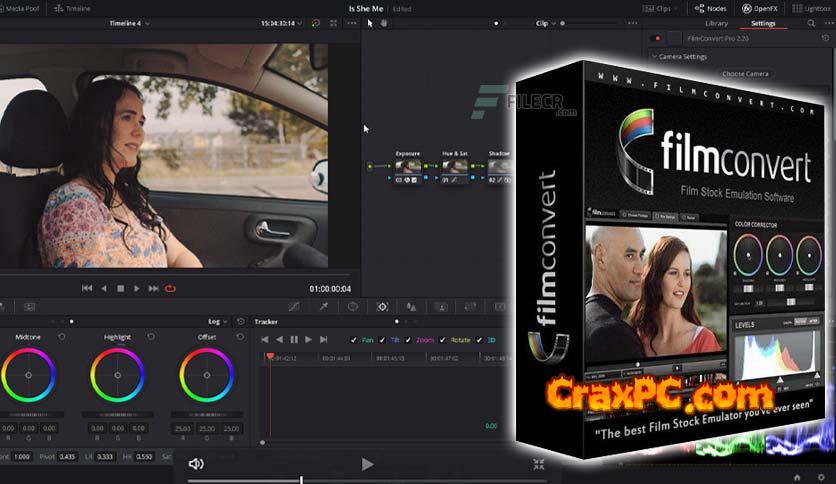Click the Choose Camera button
836x484 pixels.
point(745,74)
